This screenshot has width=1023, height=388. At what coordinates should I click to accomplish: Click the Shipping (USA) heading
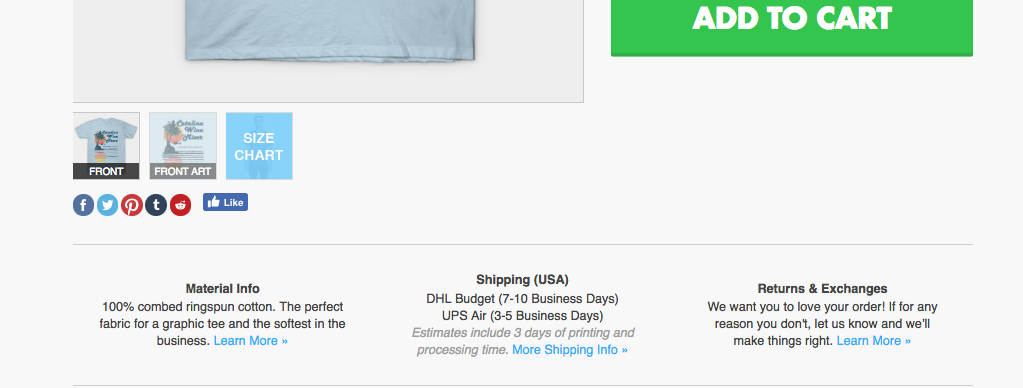pyautogui.click(x=522, y=279)
